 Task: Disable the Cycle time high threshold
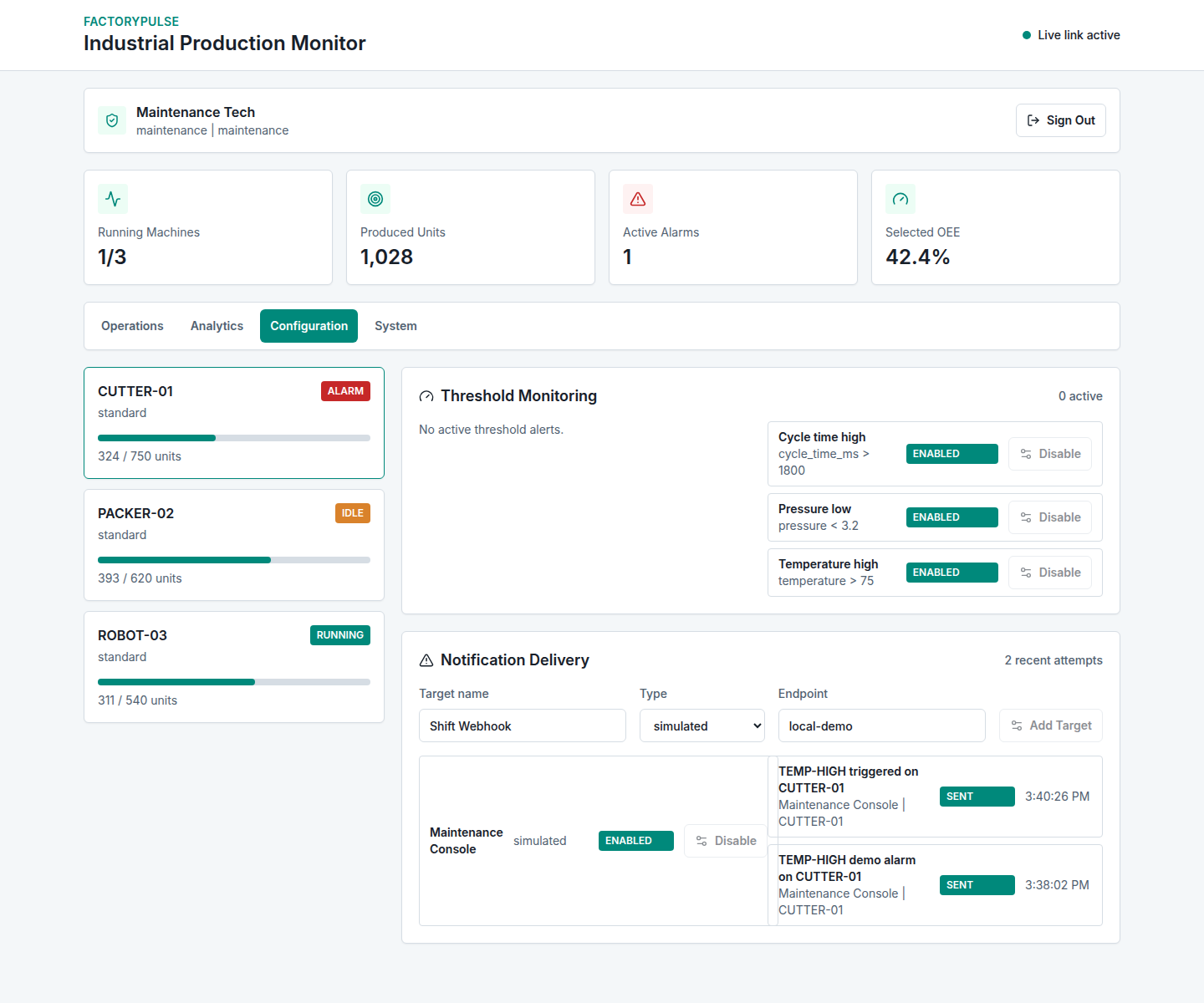point(1050,454)
